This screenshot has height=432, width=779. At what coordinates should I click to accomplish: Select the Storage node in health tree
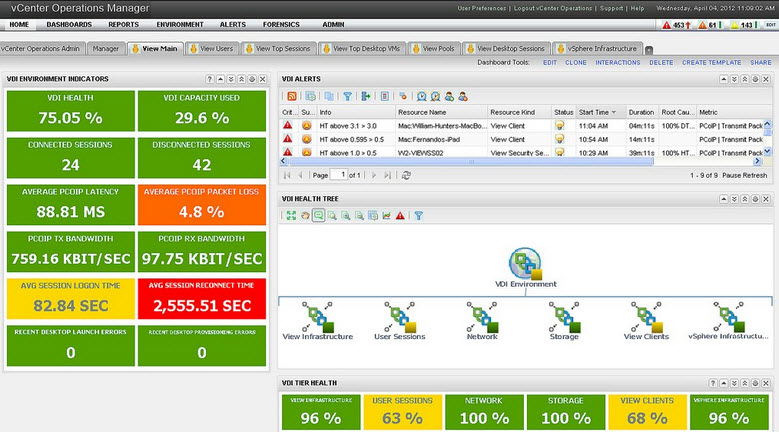tap(564, 321)
